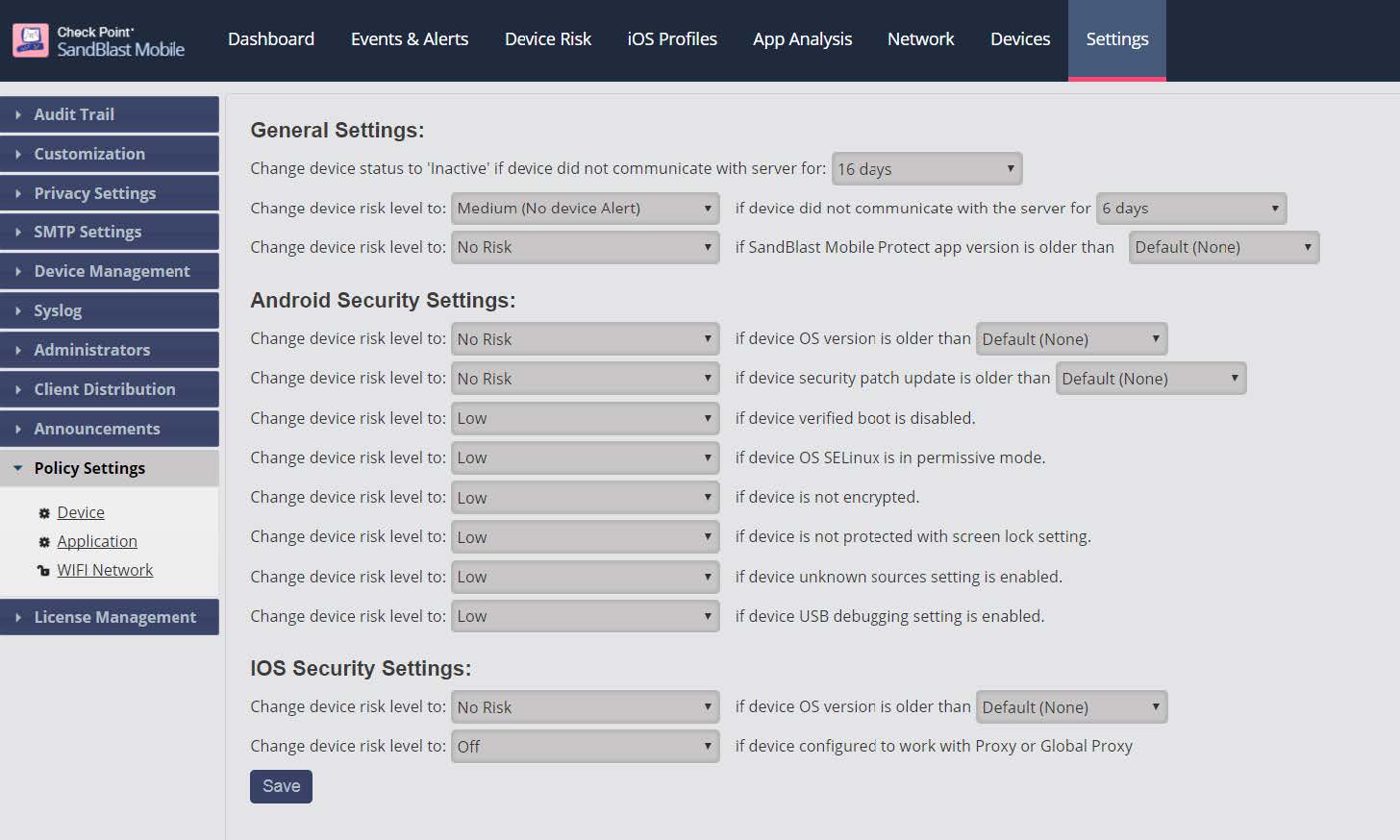The width and height of the screenshot is (1400, 840).
Task: Switch to the Network tab
Action: pos(921,39)
